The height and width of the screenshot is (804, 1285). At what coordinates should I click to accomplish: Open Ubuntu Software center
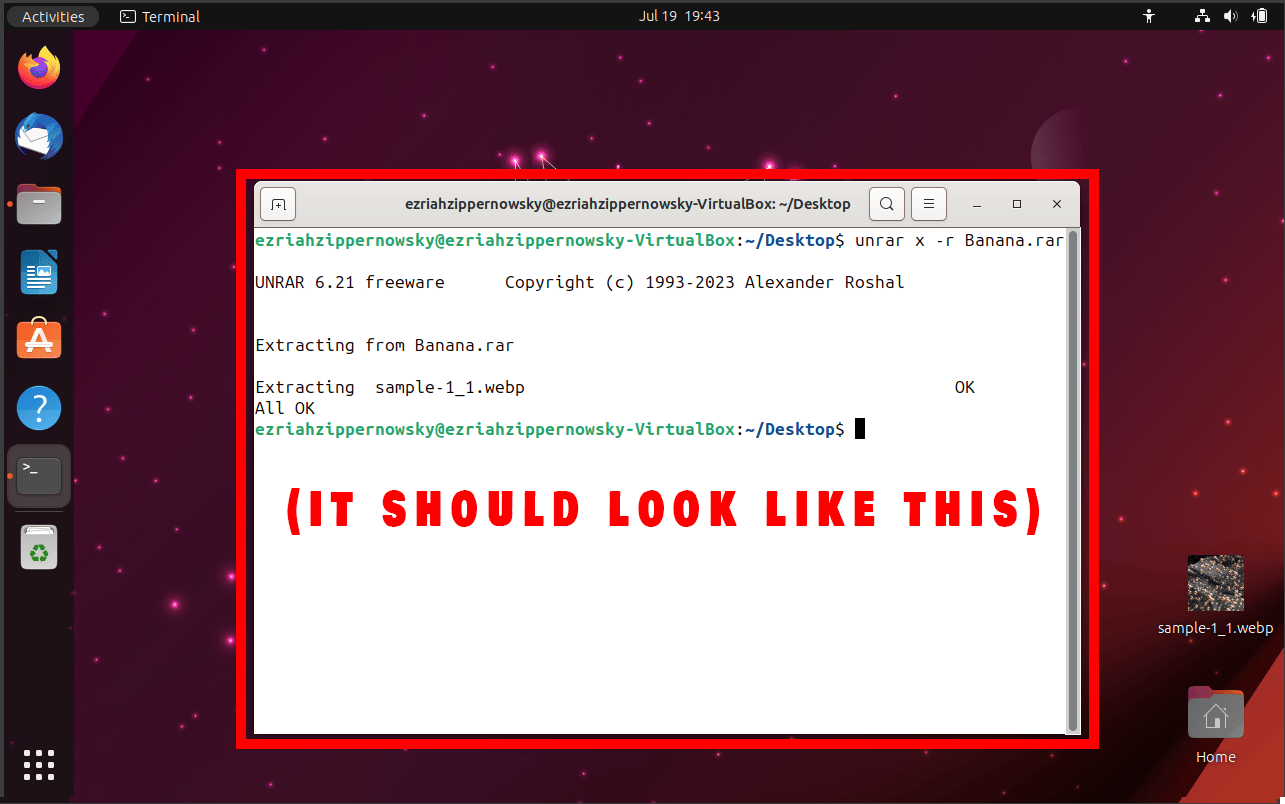coord(39,339)
